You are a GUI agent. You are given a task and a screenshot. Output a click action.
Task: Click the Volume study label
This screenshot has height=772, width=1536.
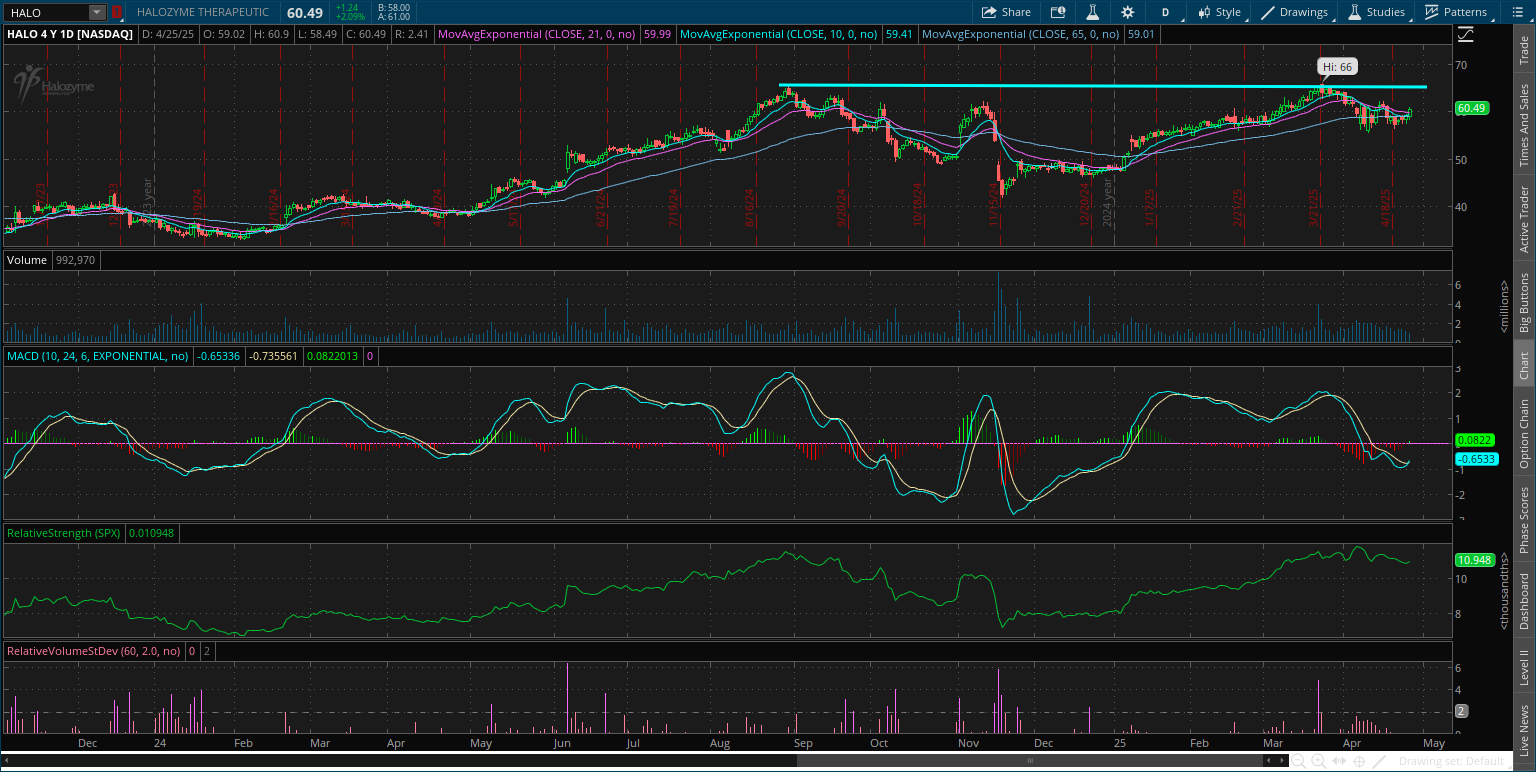[27, 260]
